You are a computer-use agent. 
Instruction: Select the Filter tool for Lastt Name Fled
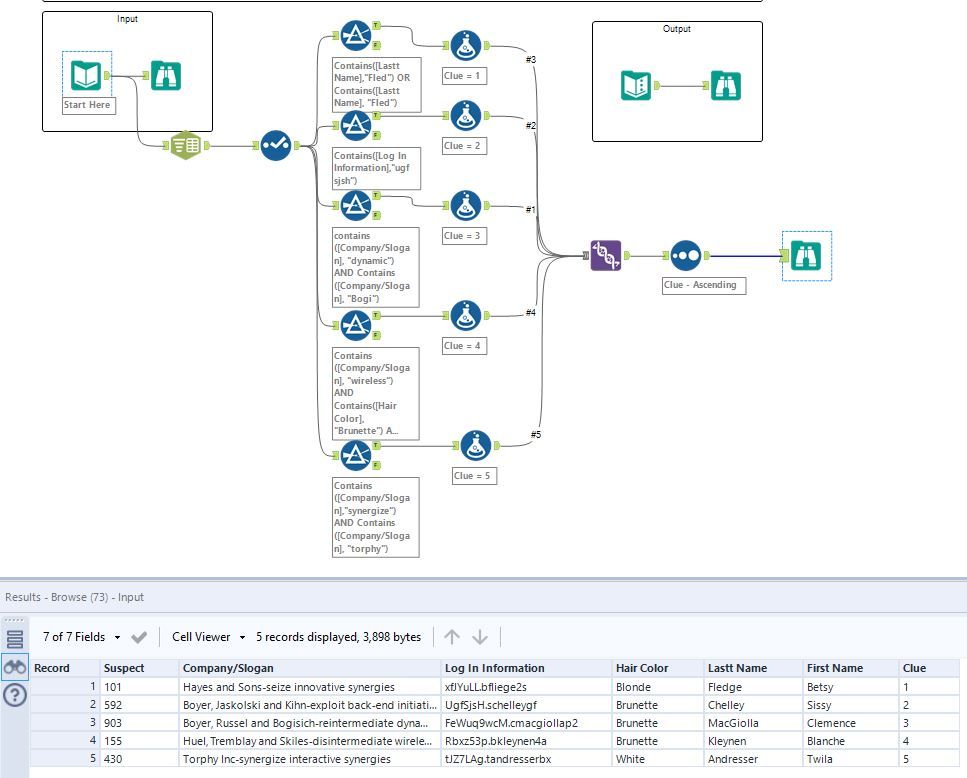point(356,36)
